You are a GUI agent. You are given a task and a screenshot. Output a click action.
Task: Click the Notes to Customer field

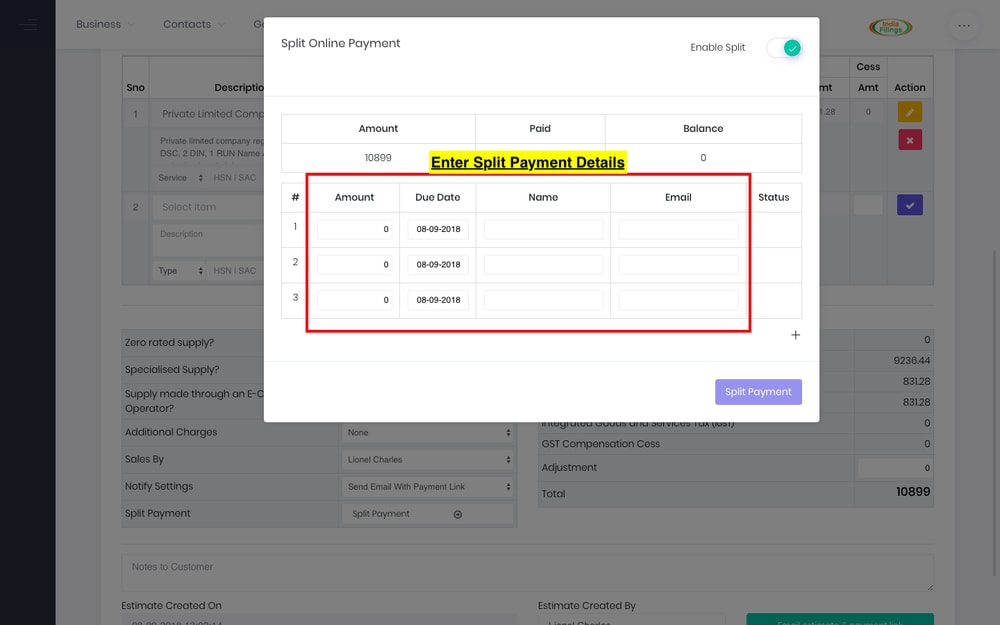click(525, 571)
